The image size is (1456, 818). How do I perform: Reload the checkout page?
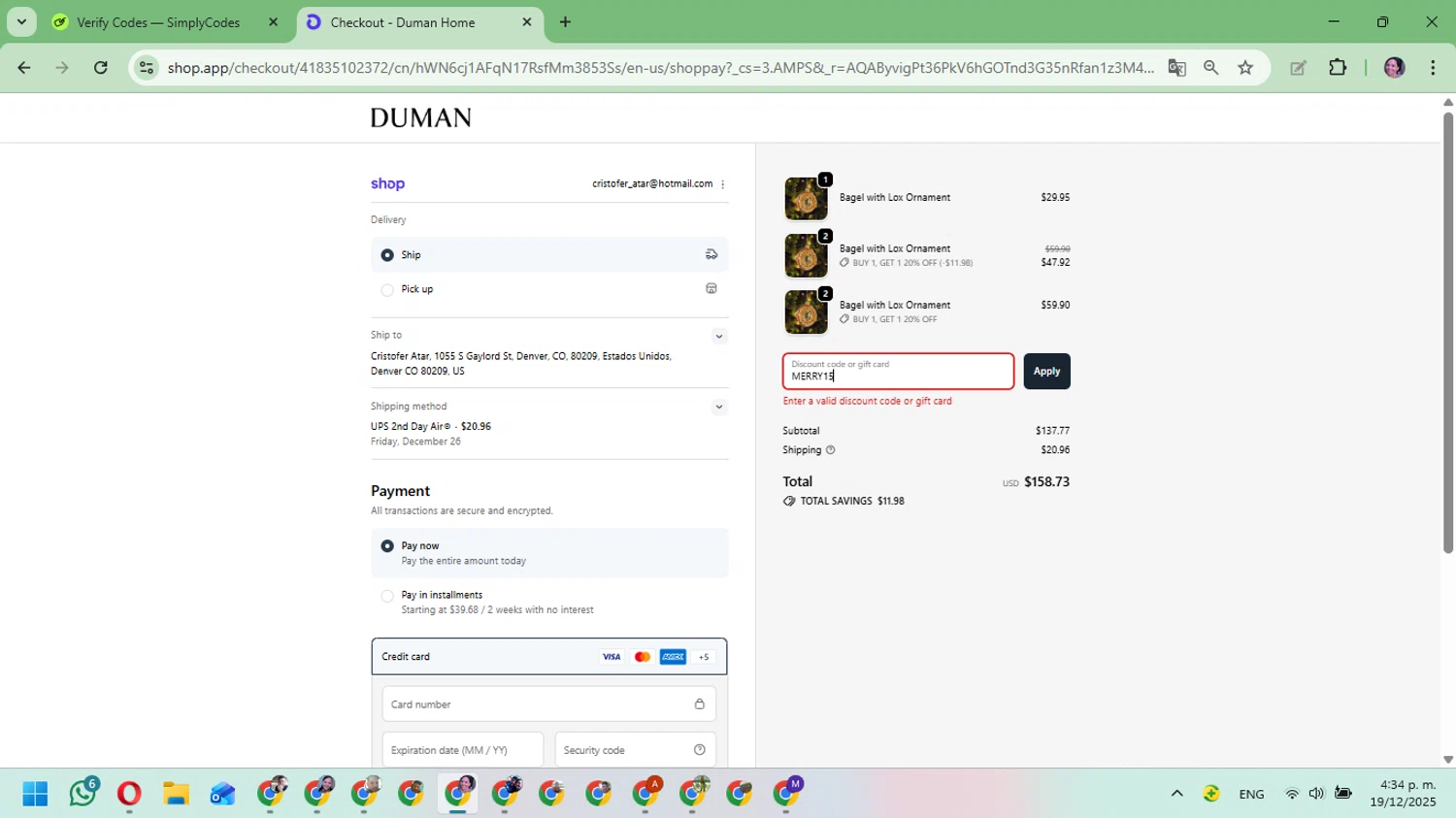101,68
